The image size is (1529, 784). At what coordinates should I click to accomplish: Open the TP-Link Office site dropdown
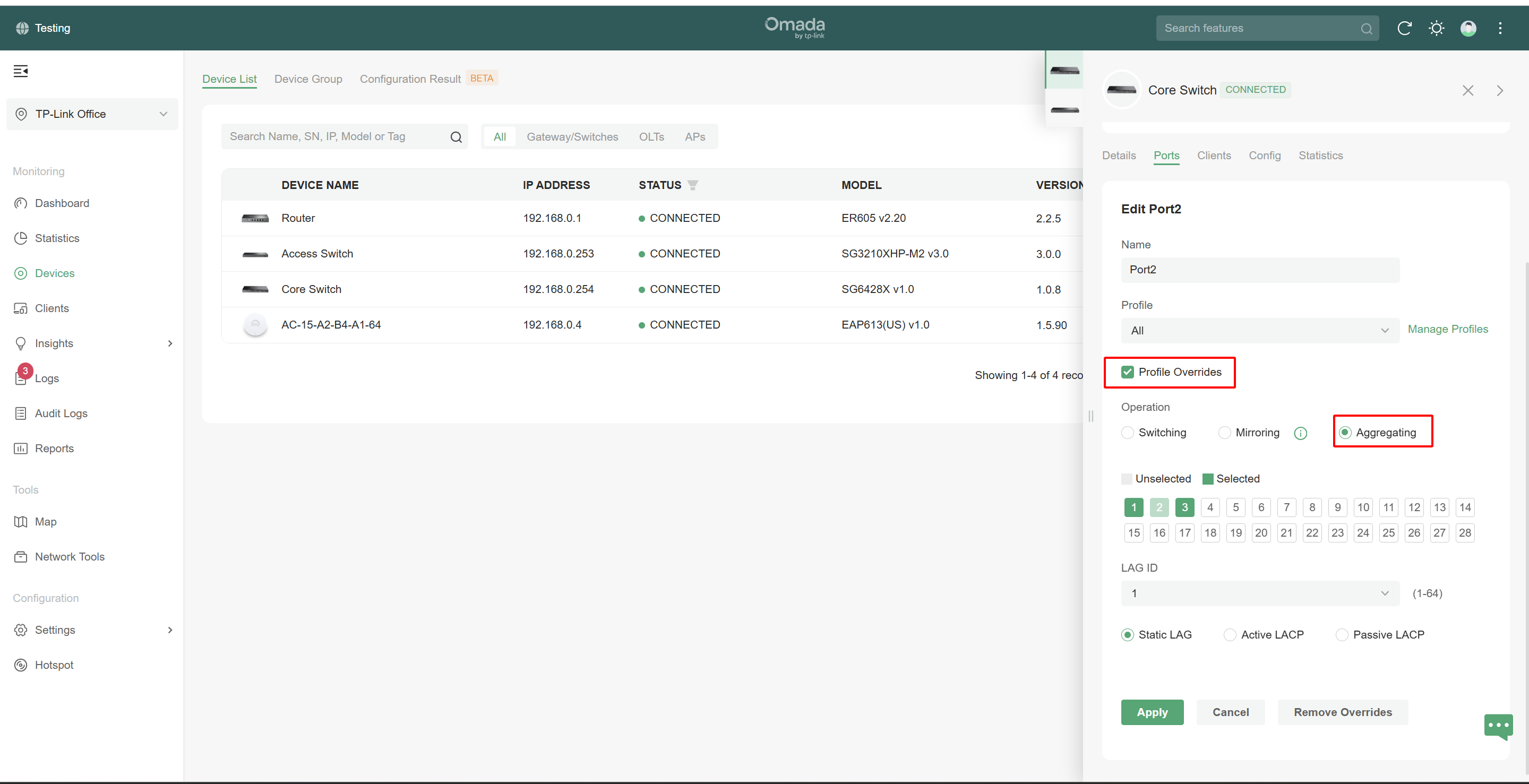(x=92, y=114)
